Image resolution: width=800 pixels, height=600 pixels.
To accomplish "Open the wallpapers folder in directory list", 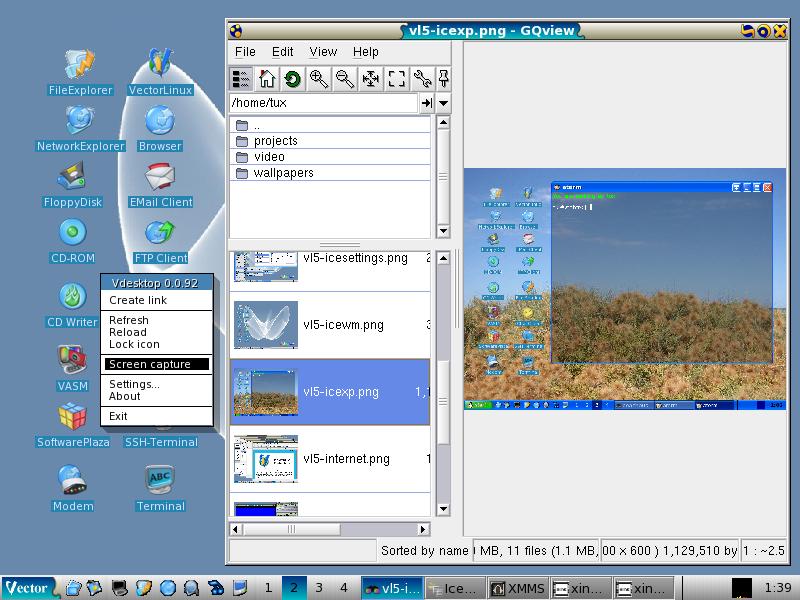I will [283, 173].
